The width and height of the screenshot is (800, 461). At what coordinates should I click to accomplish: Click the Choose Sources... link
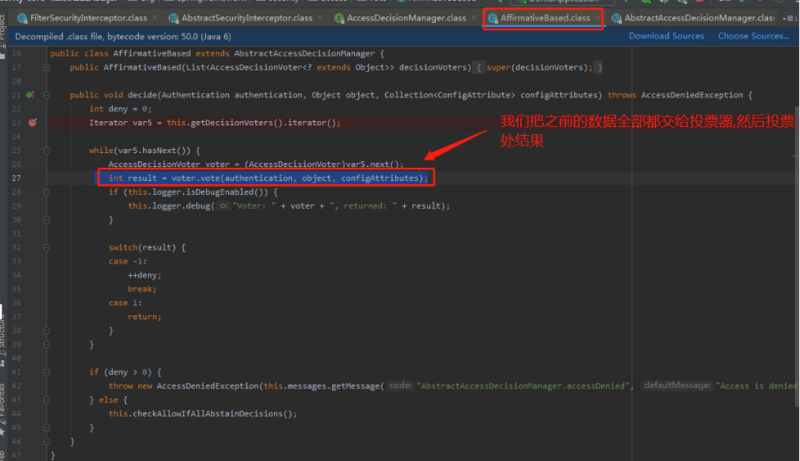click(x=754, y=36)
